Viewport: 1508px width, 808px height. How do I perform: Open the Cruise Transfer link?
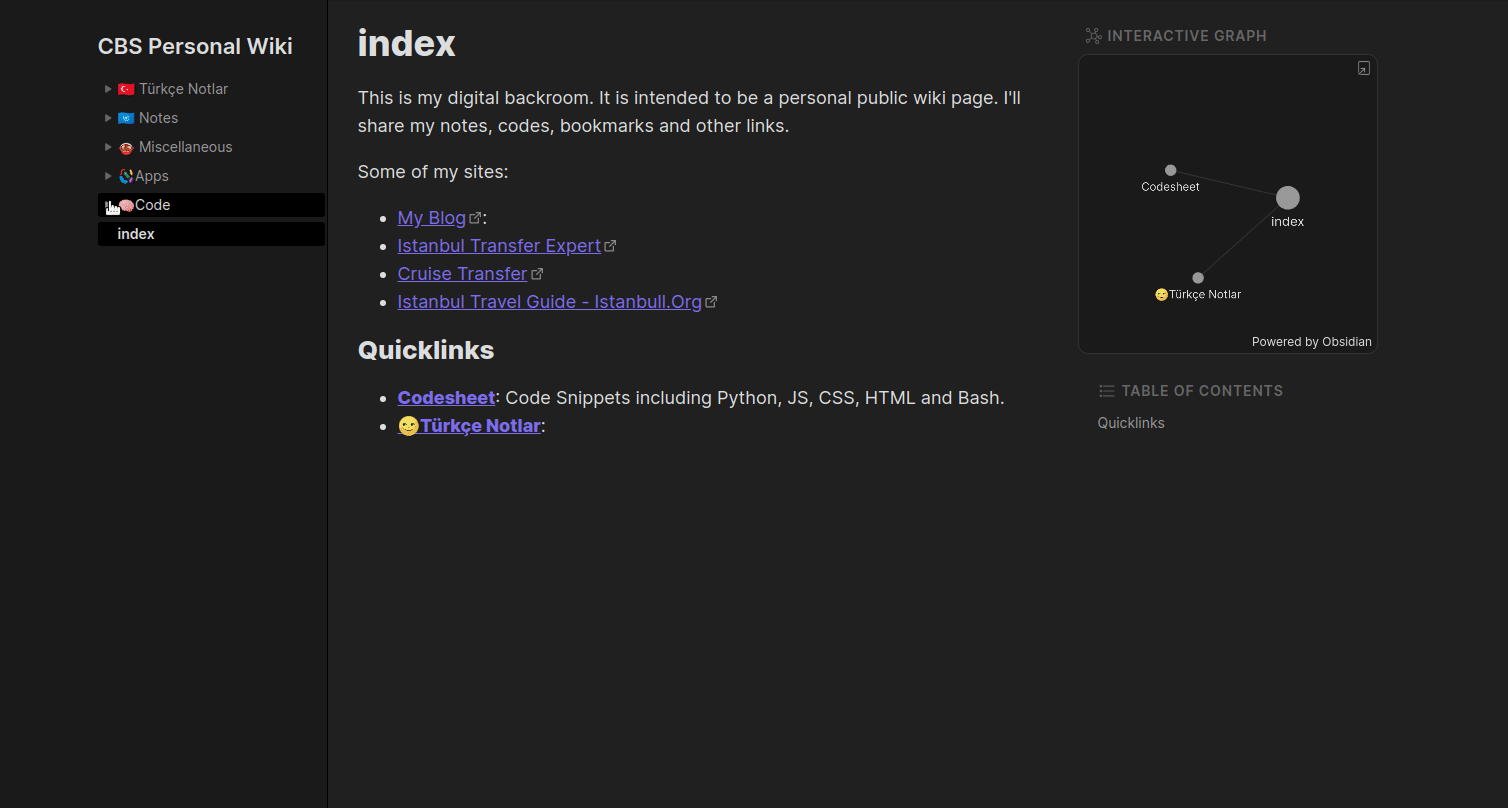(x=462, y=274)
